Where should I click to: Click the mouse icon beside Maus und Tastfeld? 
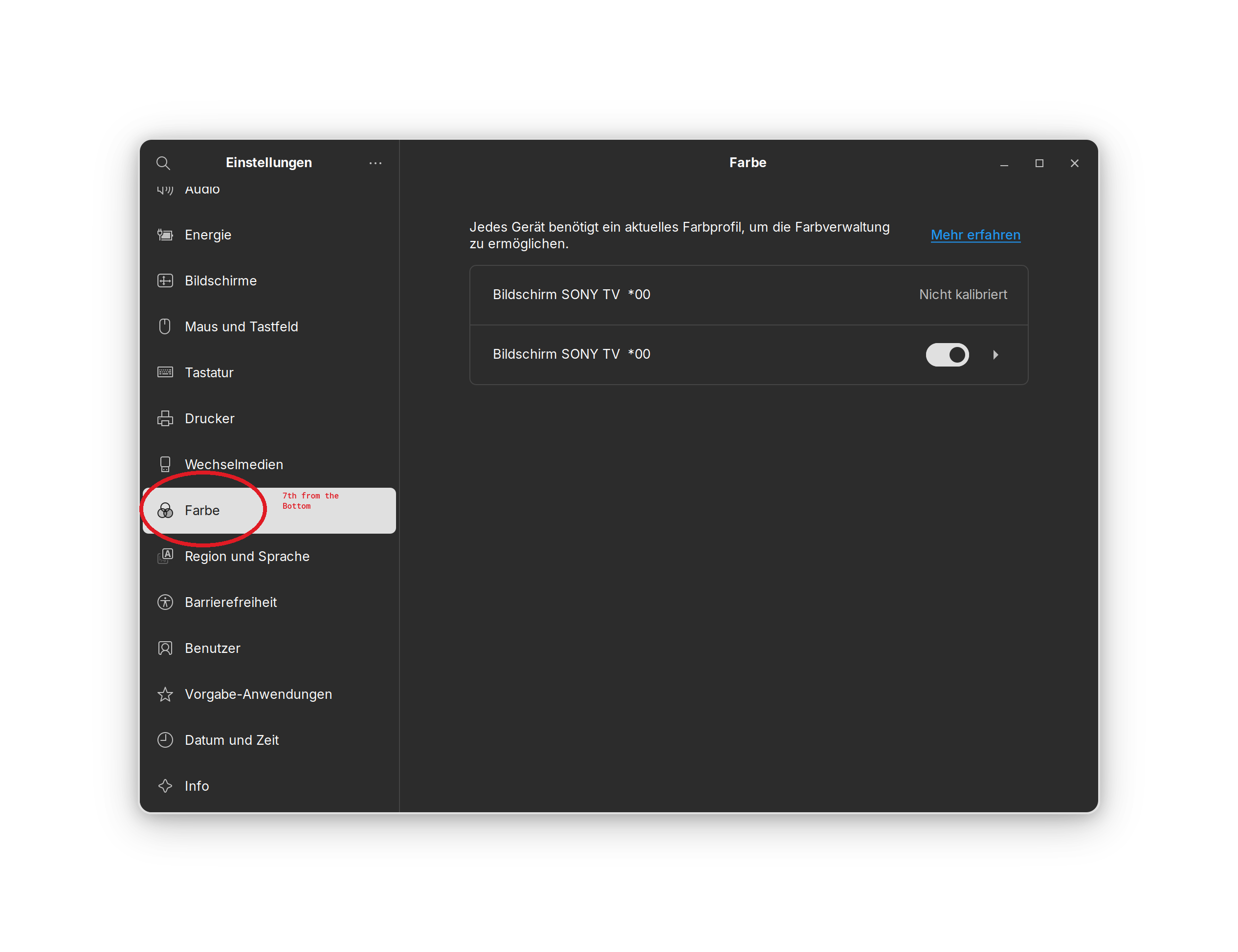tap(165, 326)
